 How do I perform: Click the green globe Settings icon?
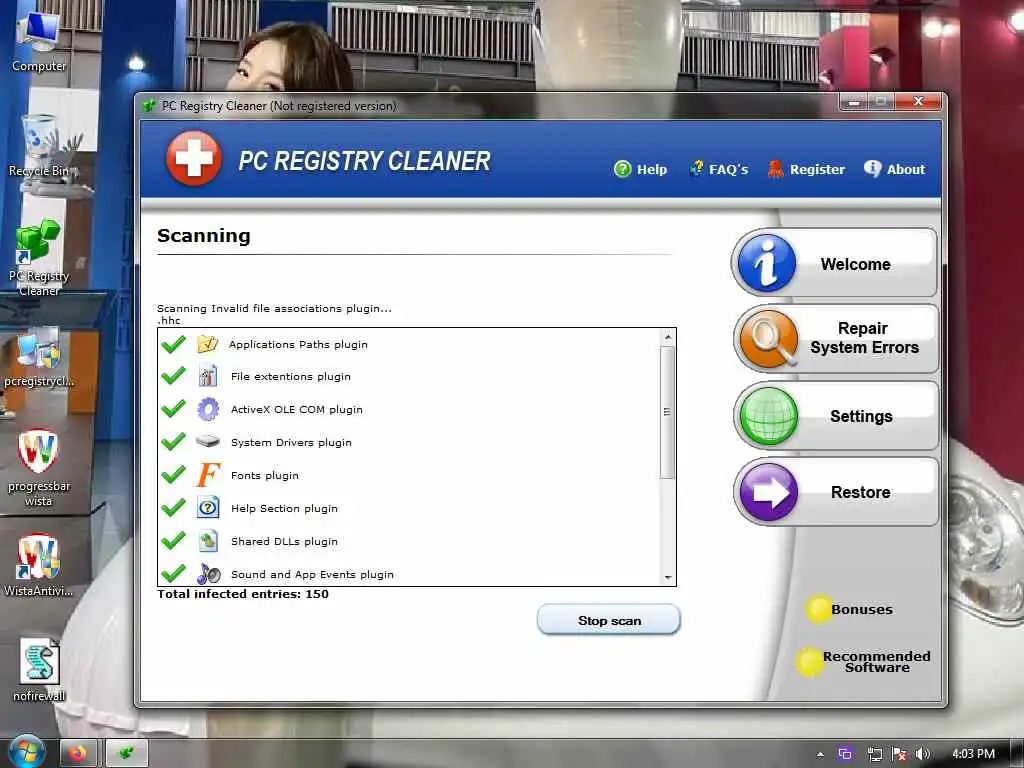[769, 416]
